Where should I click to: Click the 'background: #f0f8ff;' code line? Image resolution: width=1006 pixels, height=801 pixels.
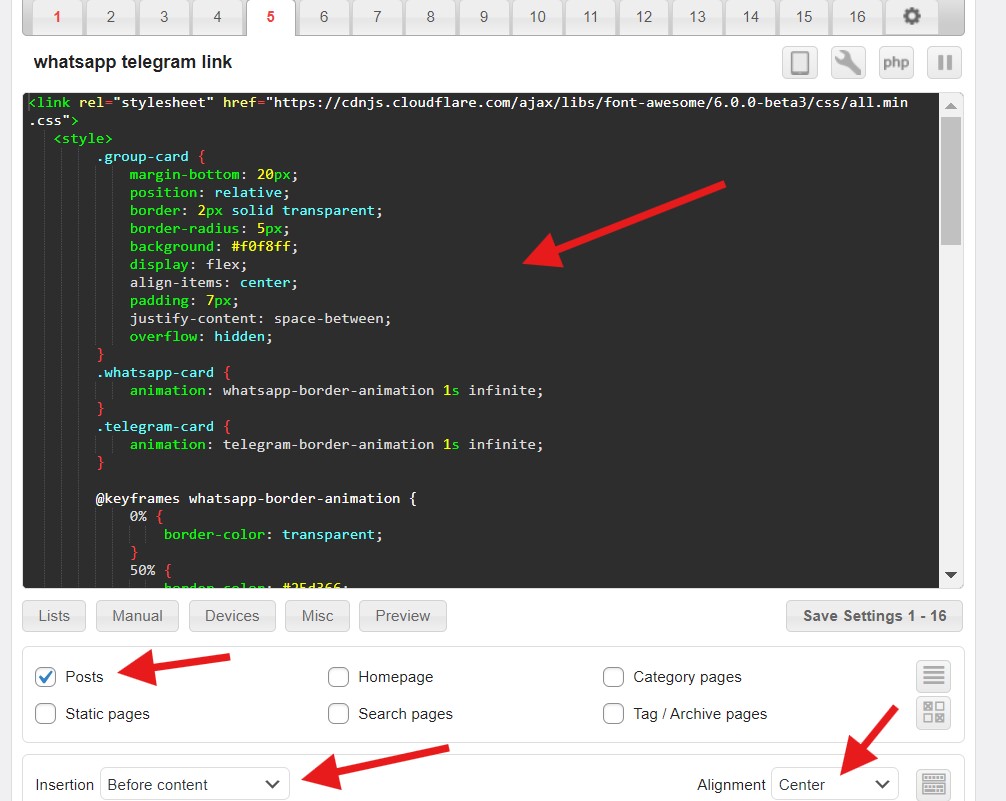point(214,246)
